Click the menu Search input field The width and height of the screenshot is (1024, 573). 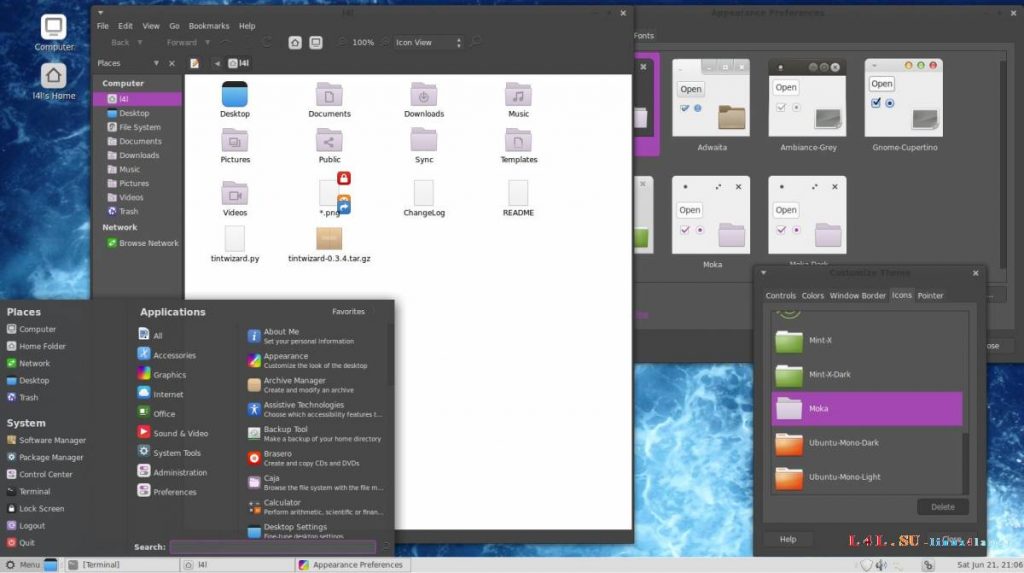coord(272,547)
